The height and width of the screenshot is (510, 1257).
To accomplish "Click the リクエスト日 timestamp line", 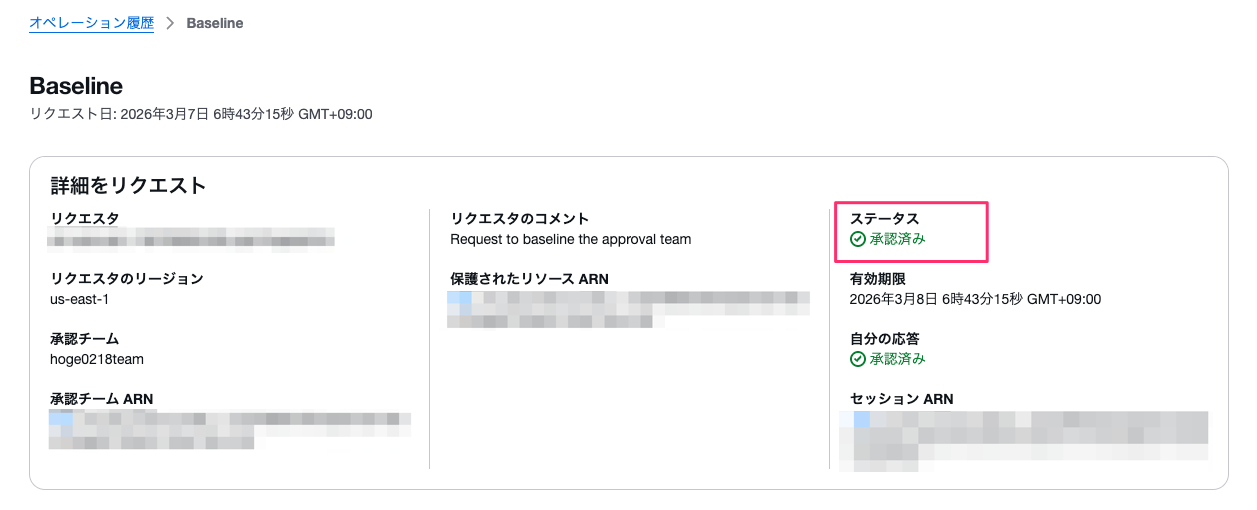I will click(201, 114).
